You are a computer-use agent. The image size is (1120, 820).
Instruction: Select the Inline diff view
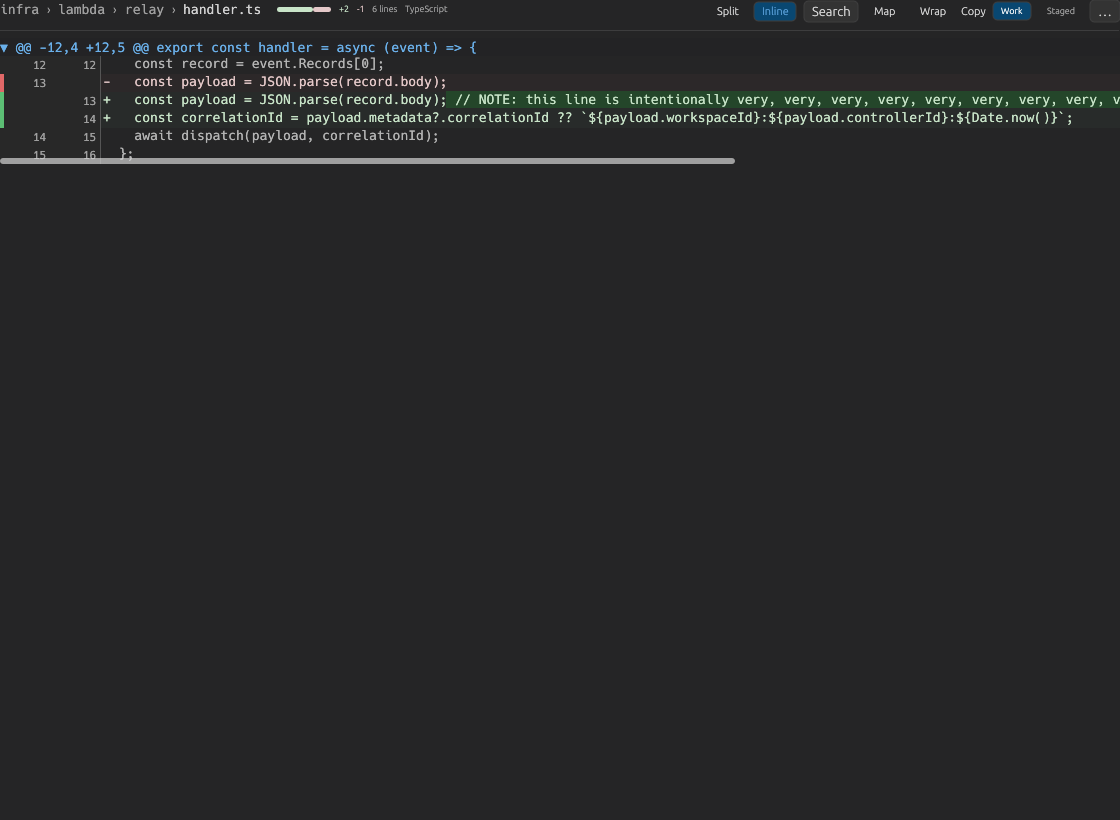click(x=775, y=11)
